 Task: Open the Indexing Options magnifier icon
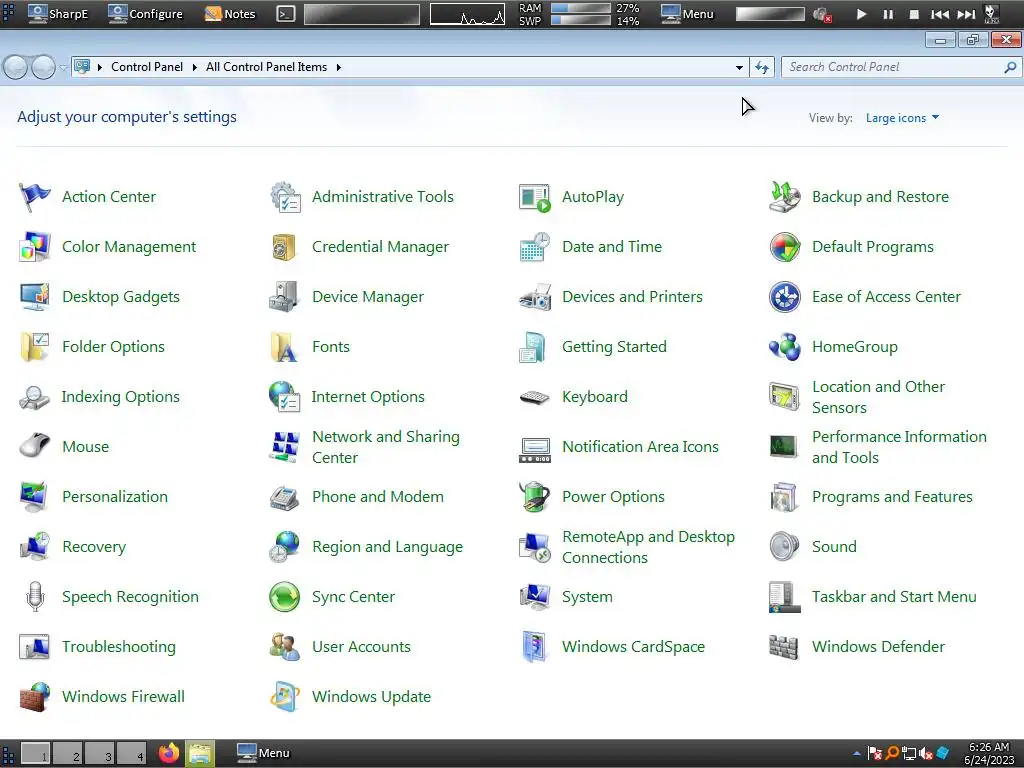(35, 396)
